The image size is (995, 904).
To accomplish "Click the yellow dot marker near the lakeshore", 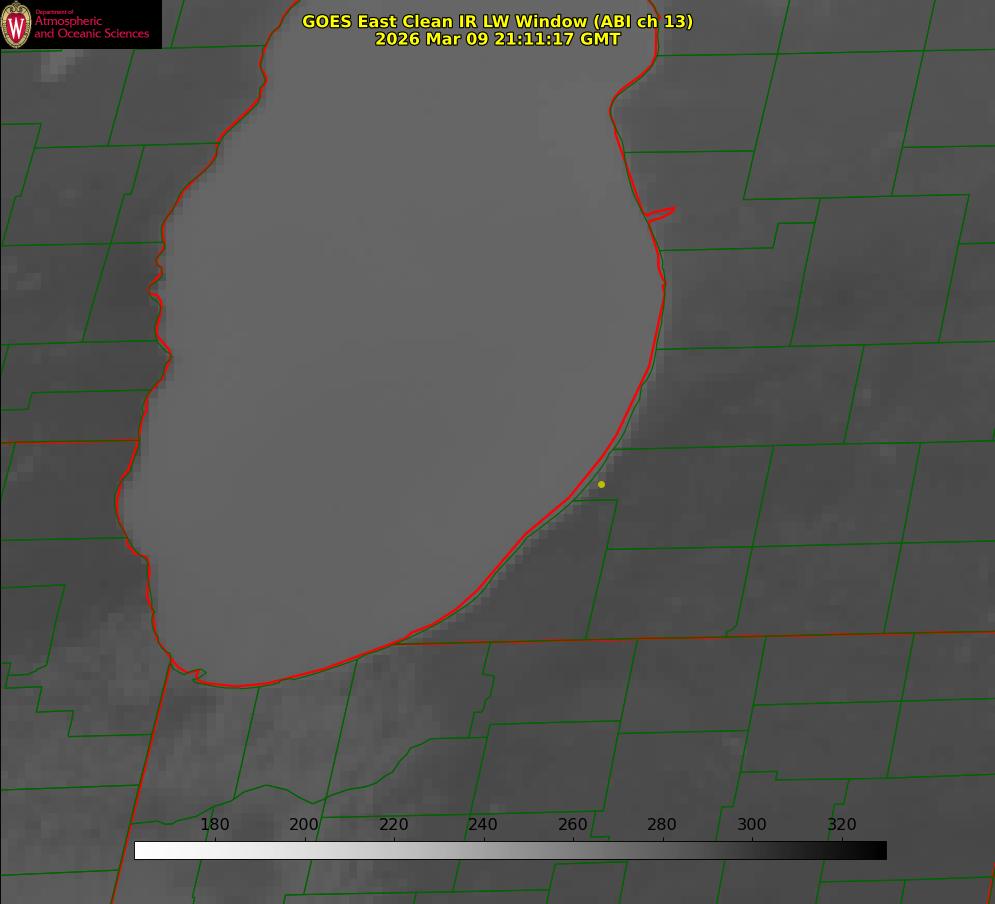I will click(601, 485).
